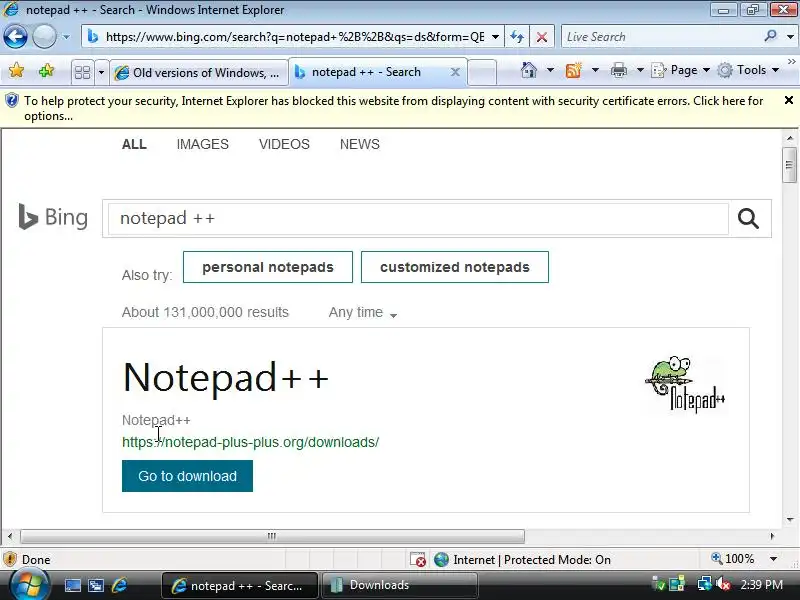This screenshot has height=600, width=800.
Task: Click the Home toolbar icon
Action: pyautogui.click(x=529, y=70)
